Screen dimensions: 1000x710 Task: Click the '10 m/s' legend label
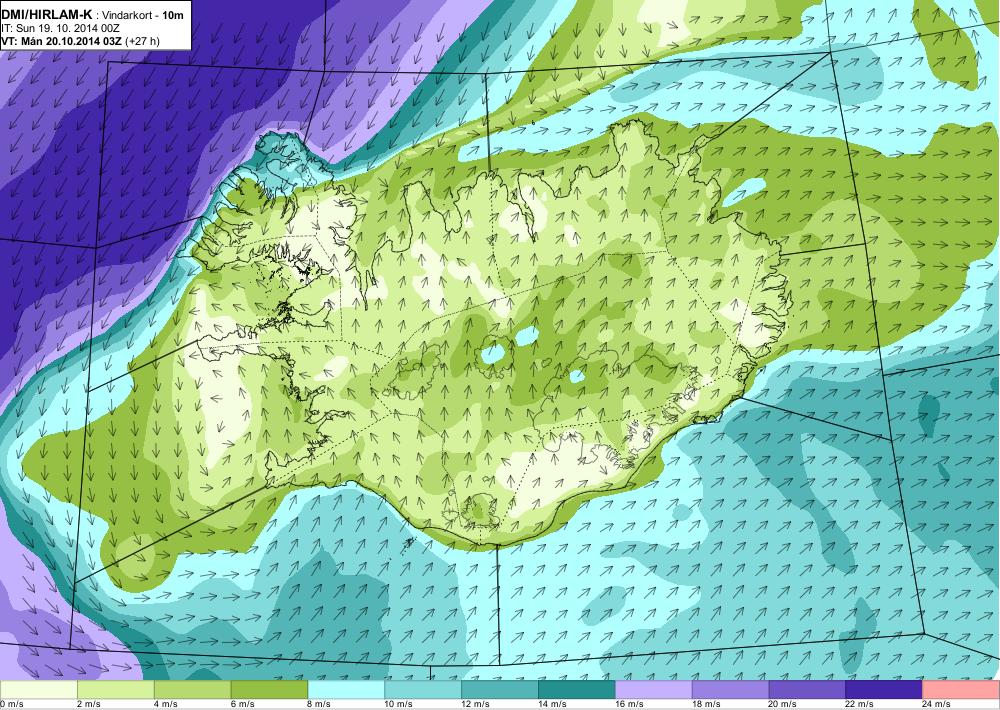click(399, 704)
